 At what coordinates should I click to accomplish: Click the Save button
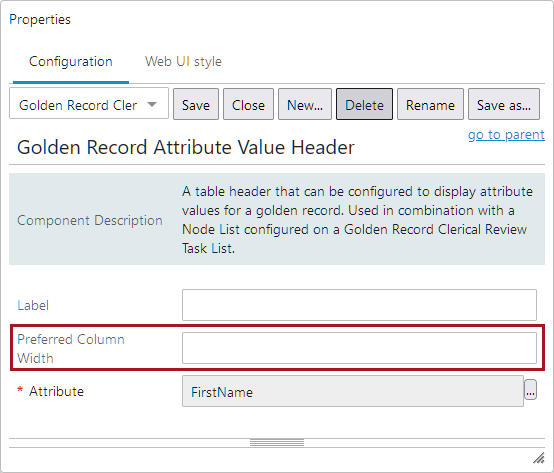[196, 104]
